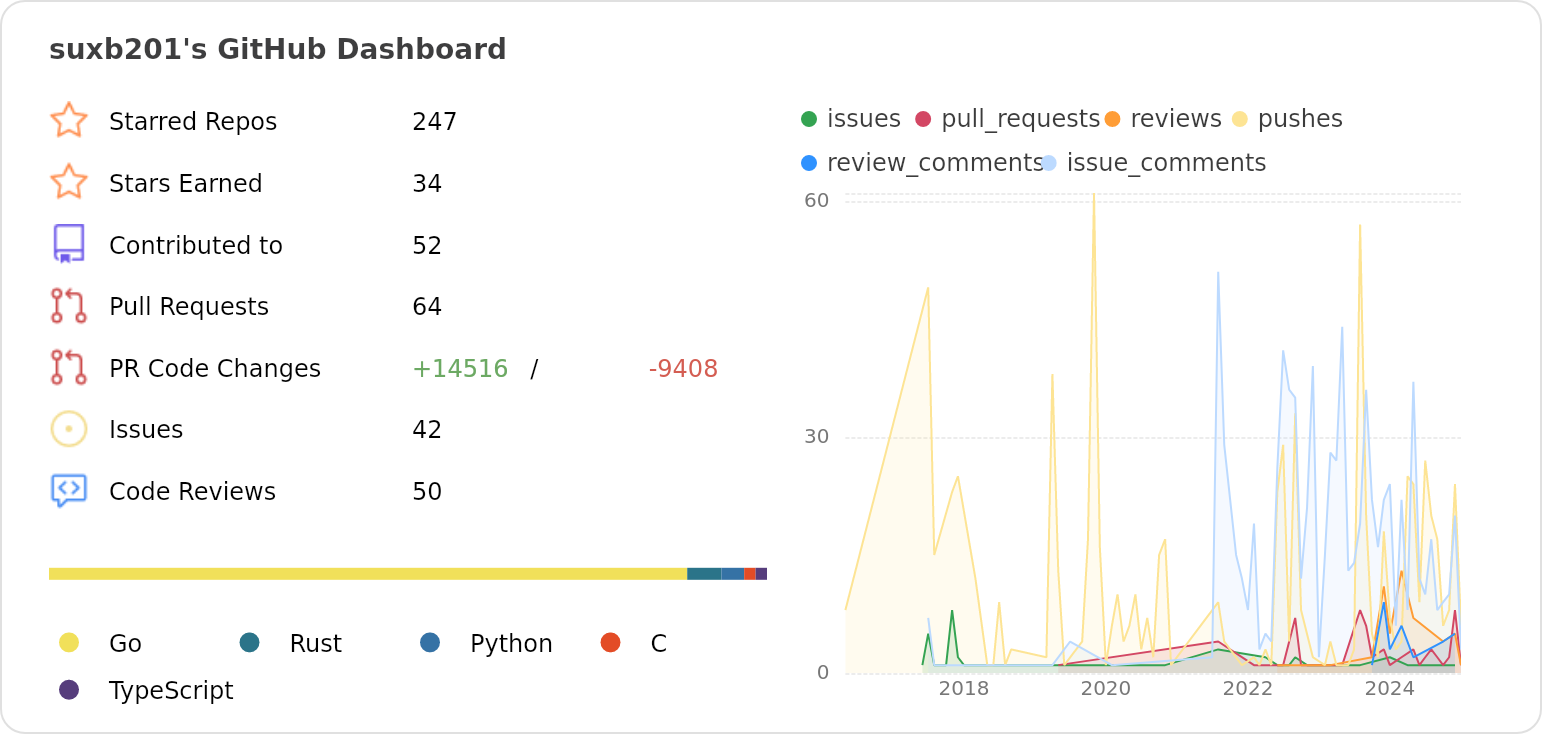Click the Rust language color dot
This screenshot has height=734, width=1542.
point(250,642)
